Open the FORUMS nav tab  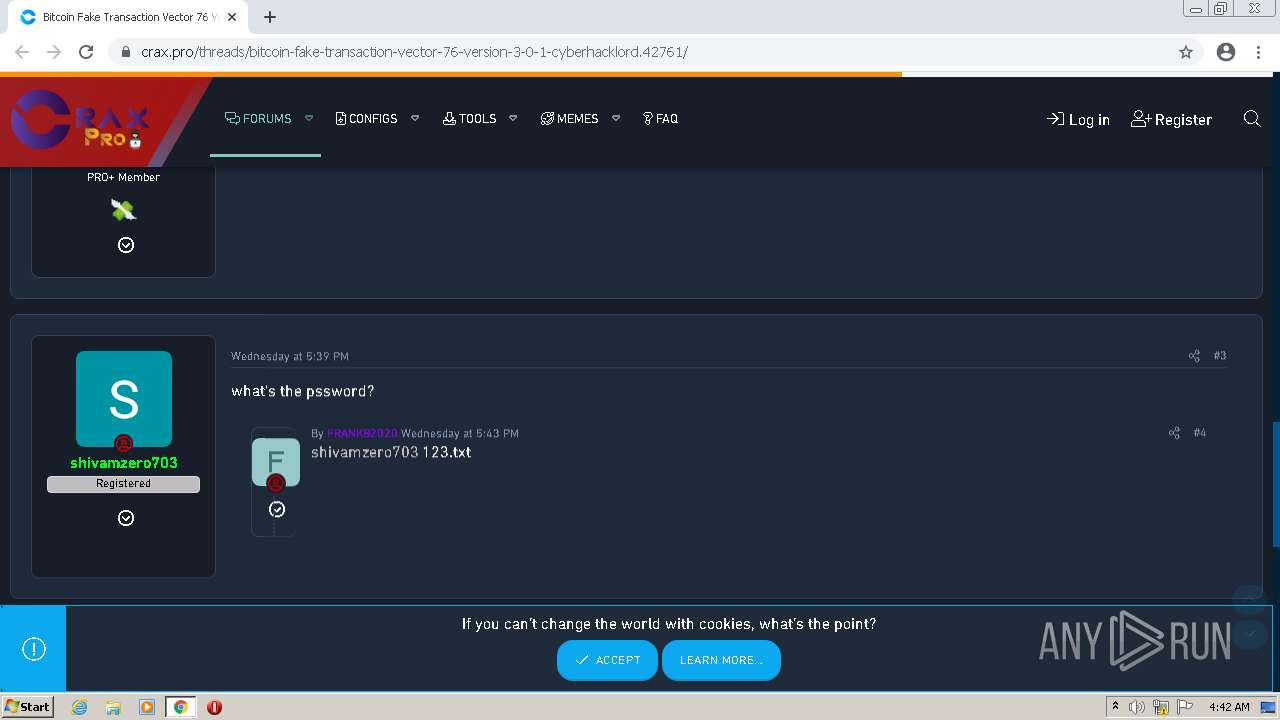[x=258, y=118]
